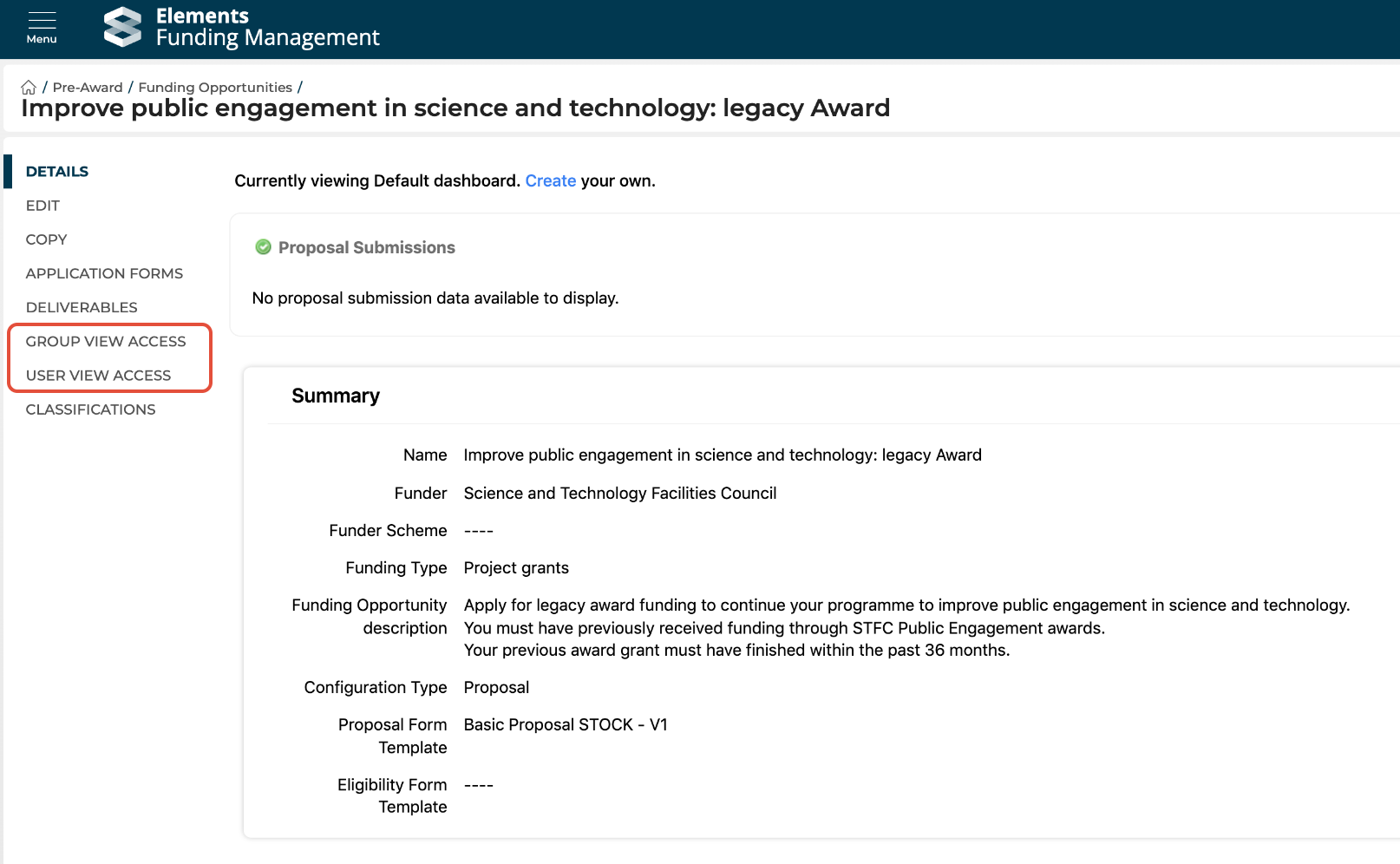This screenshot has width=1400, height=864.
Task: Click the Proposal Submissions widget heading
Action: [x=366, y=247]
